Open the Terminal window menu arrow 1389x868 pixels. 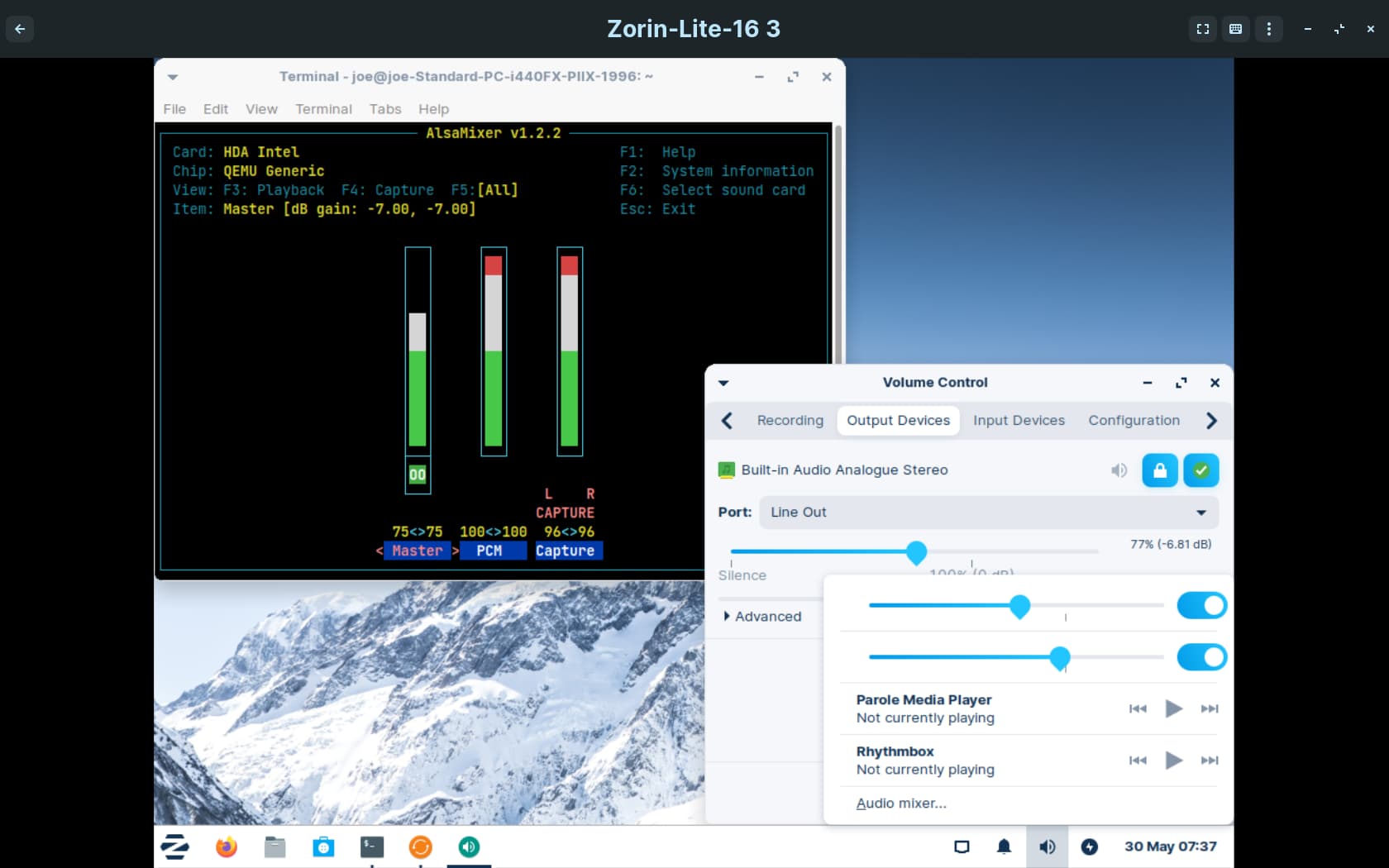point(173,77)
